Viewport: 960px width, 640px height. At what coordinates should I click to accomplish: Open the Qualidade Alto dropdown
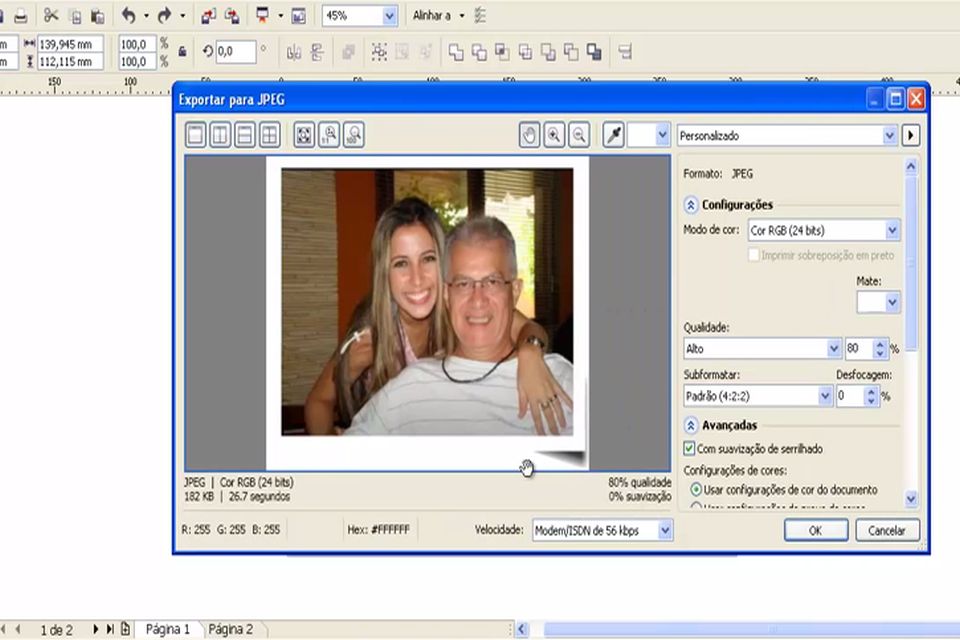833,348
